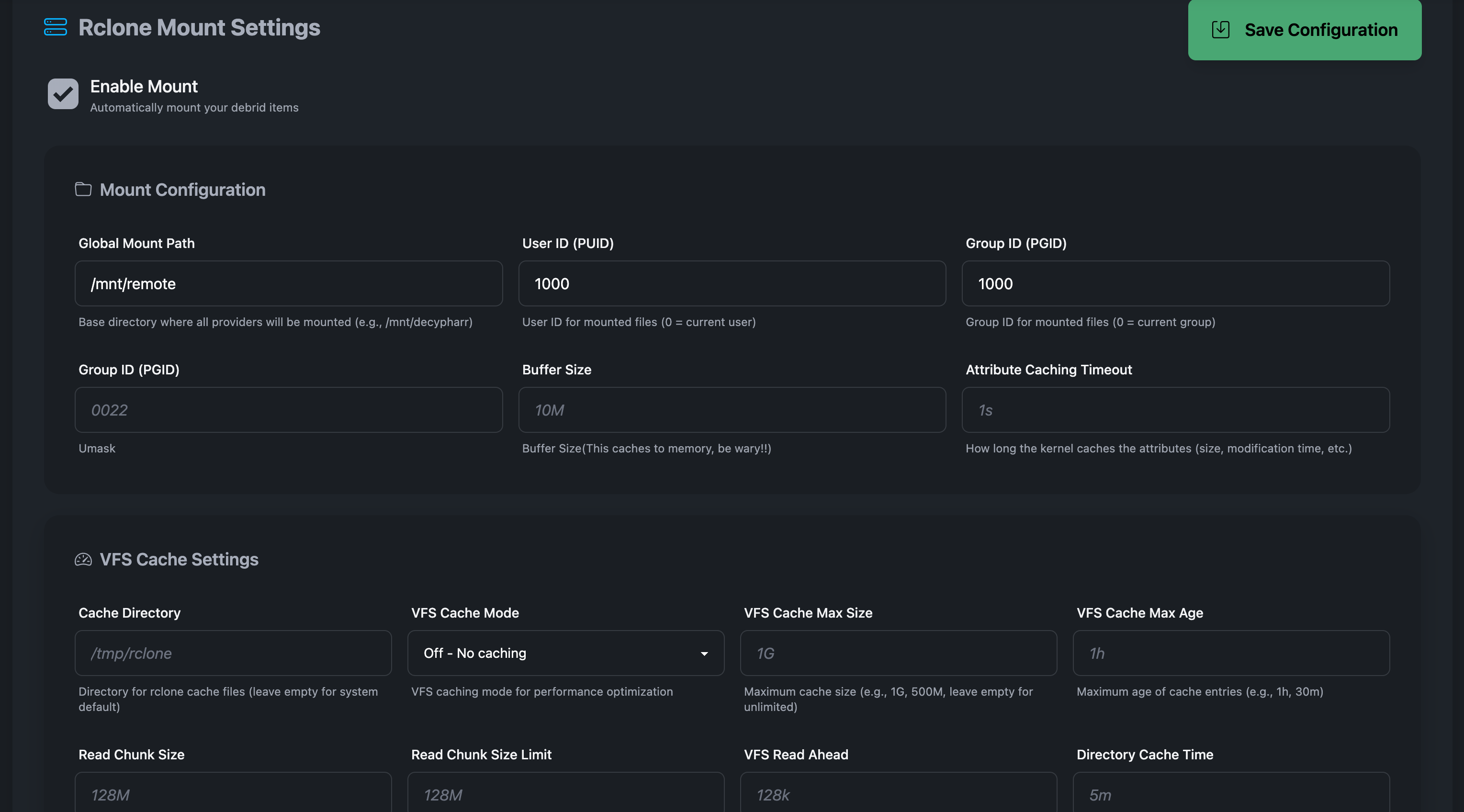The width and height of the screenshot is (1464, 812).
Task: Click the Cache Directory input field
Action: 233,653
